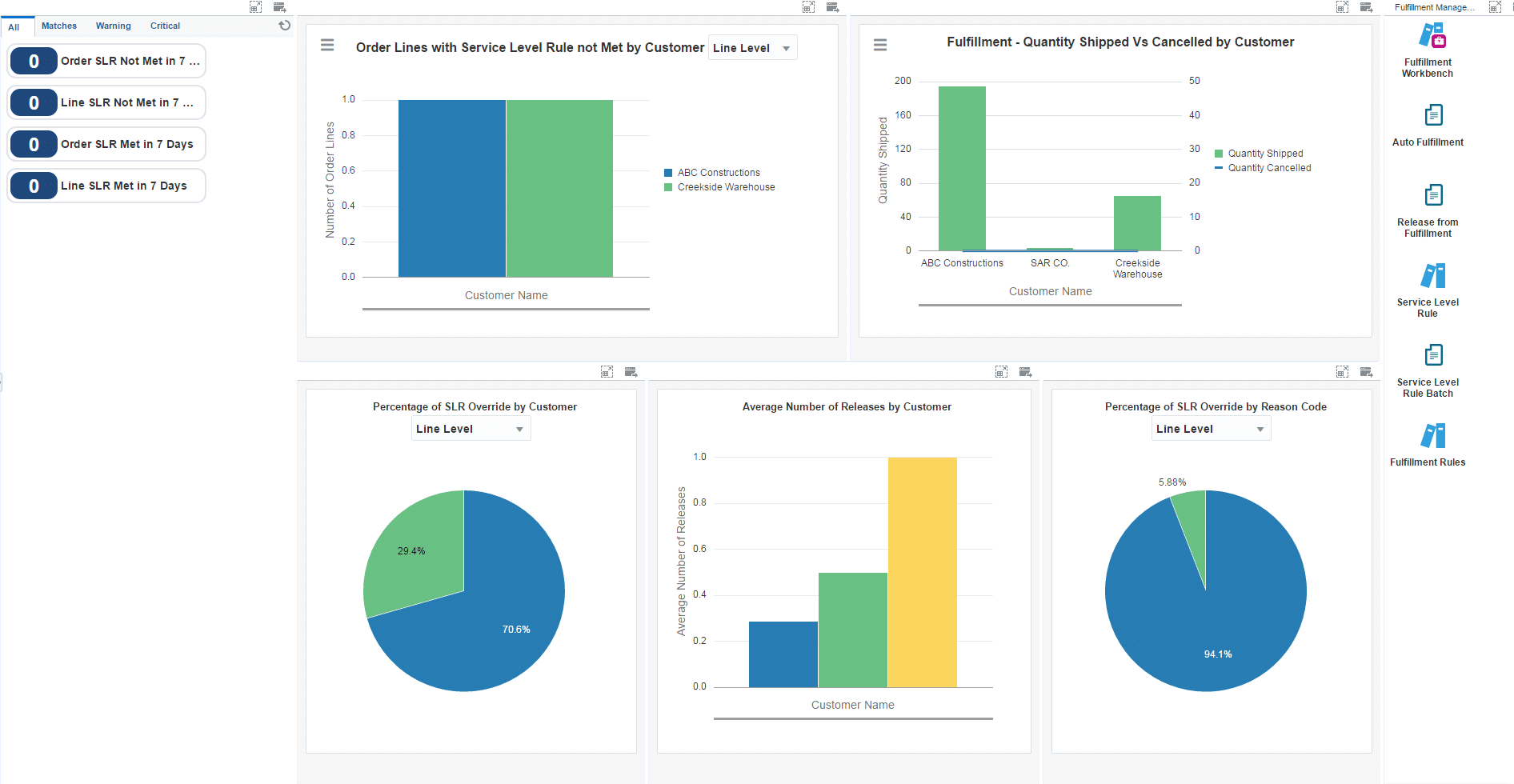Open Line Level dropdown on Order Lines chart
The width and height of the screenshot is (1514, 784).
(x=751, y=47)
